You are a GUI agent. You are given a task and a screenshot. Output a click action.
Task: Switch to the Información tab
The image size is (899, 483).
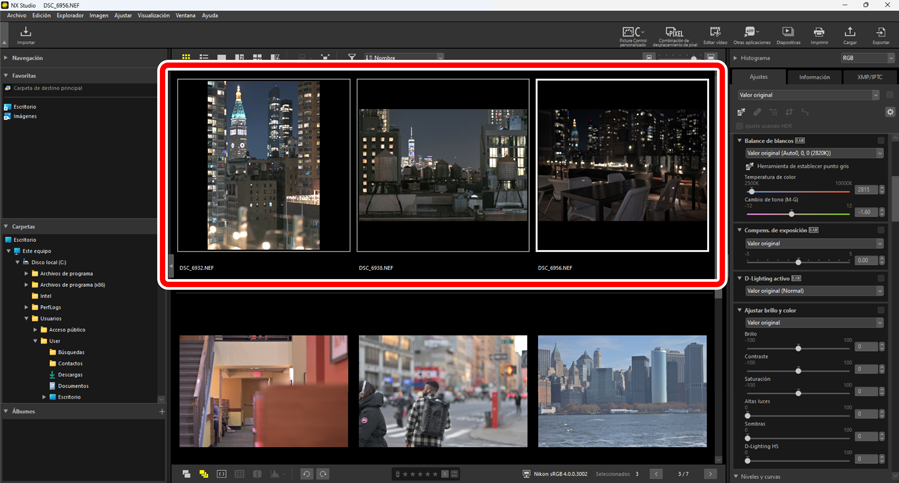814,77
